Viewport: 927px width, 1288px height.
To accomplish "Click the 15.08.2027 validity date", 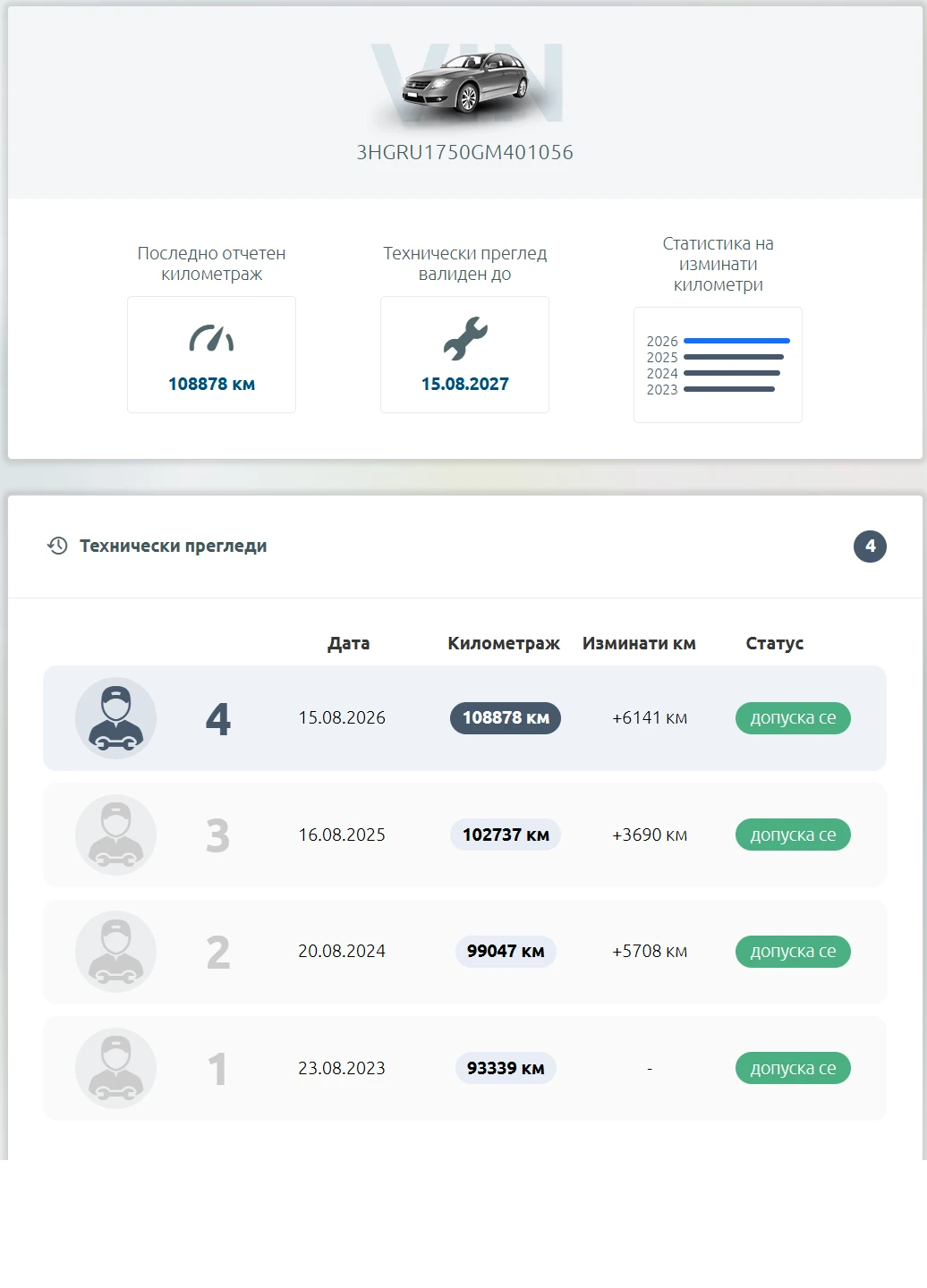I will pyautogui.click(x=465, y=384).
